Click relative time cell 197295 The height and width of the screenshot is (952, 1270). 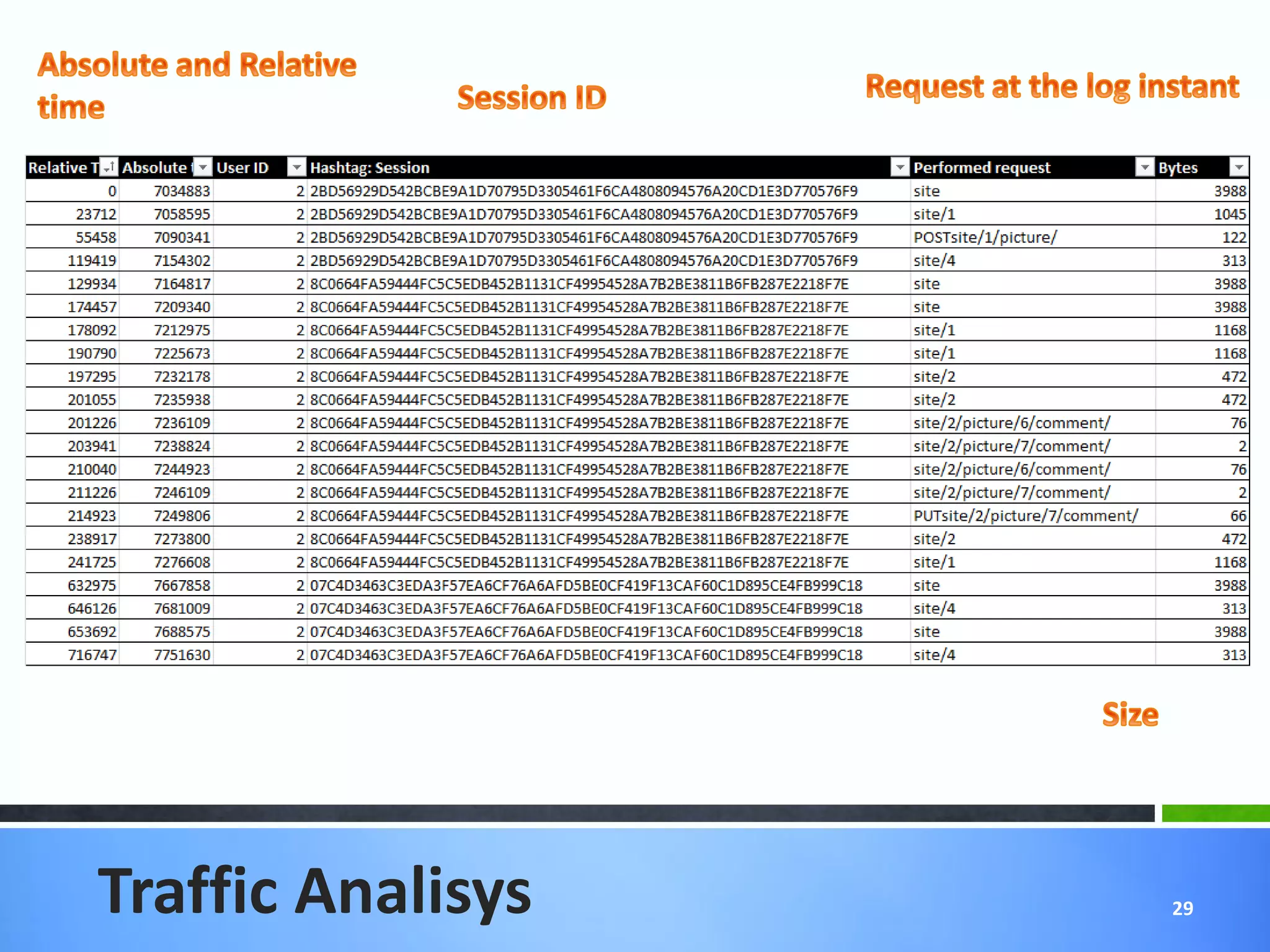point(73,376)
